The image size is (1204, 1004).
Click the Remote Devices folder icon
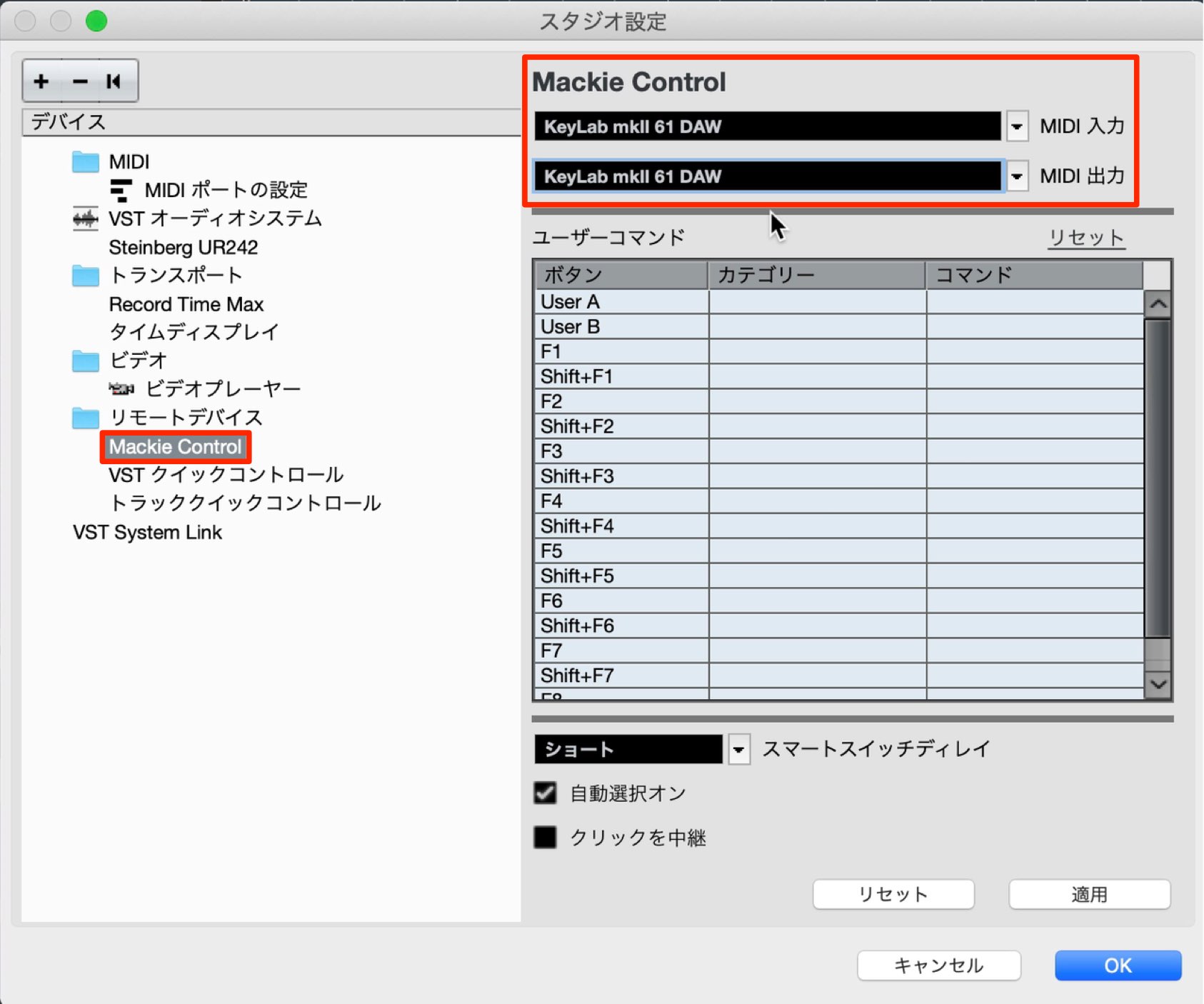(x=86, y=418)
